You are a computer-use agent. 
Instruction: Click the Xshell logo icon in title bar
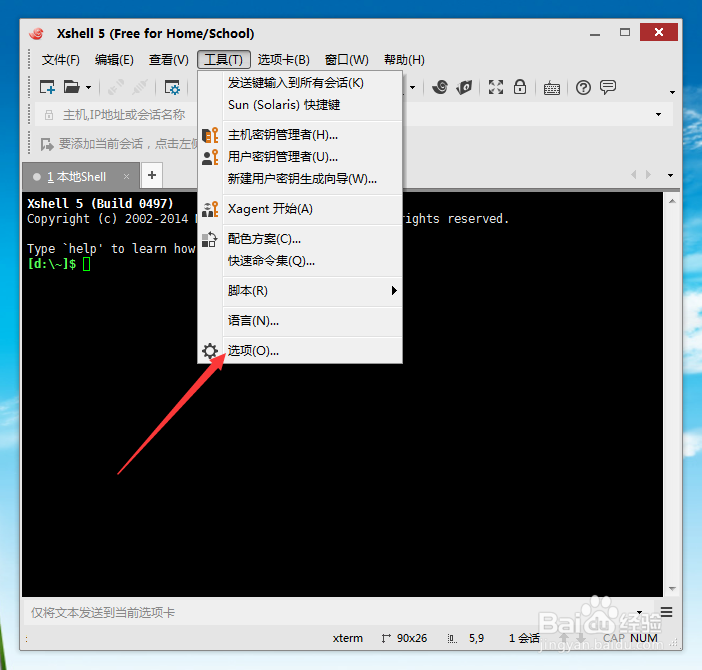pos(37,34)
